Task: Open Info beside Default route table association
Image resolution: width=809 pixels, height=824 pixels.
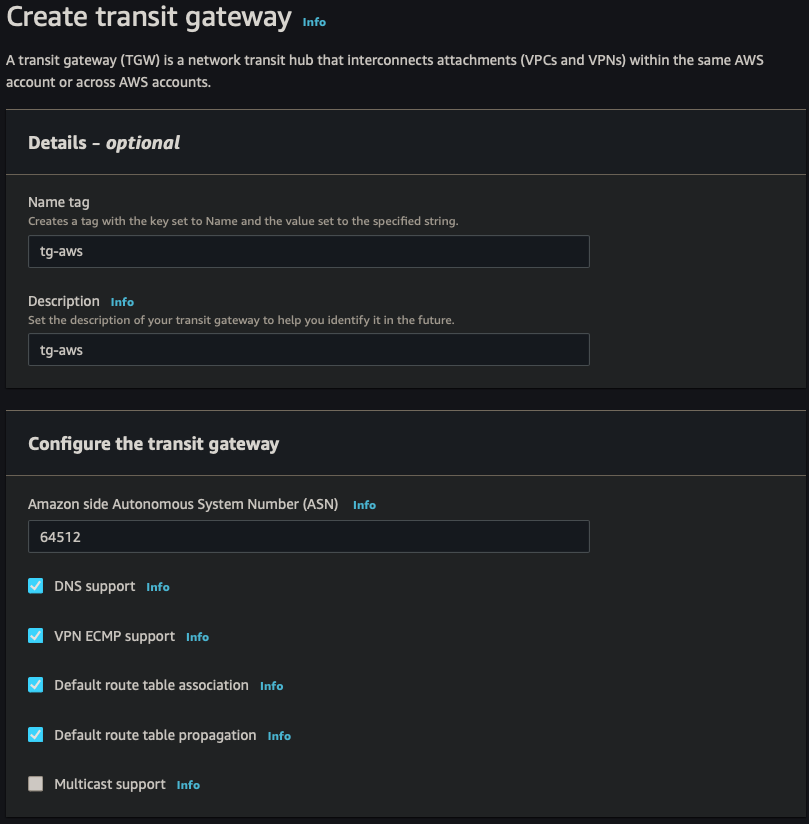Action: tap(271, 686)
